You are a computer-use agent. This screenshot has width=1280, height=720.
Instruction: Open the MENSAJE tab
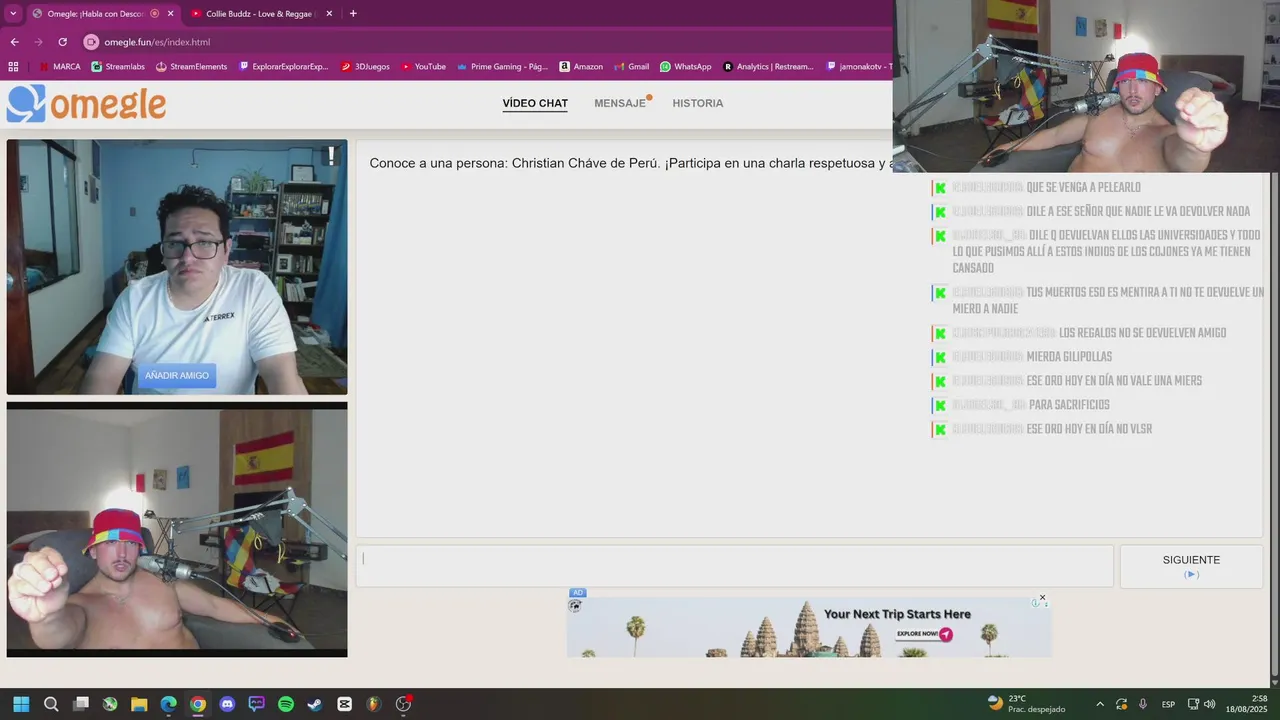pyautogui.click(x=620, y=103)
